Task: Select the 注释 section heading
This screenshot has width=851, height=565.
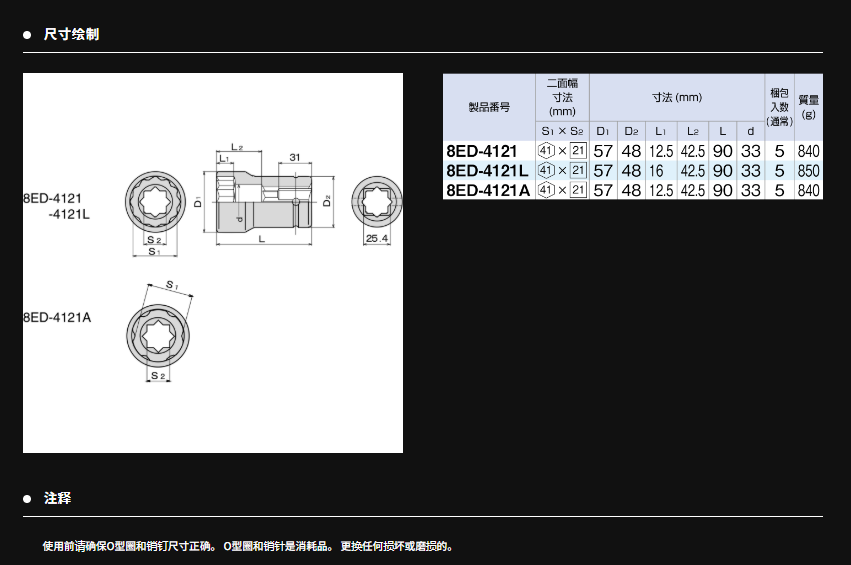Action: click(58, 498)
